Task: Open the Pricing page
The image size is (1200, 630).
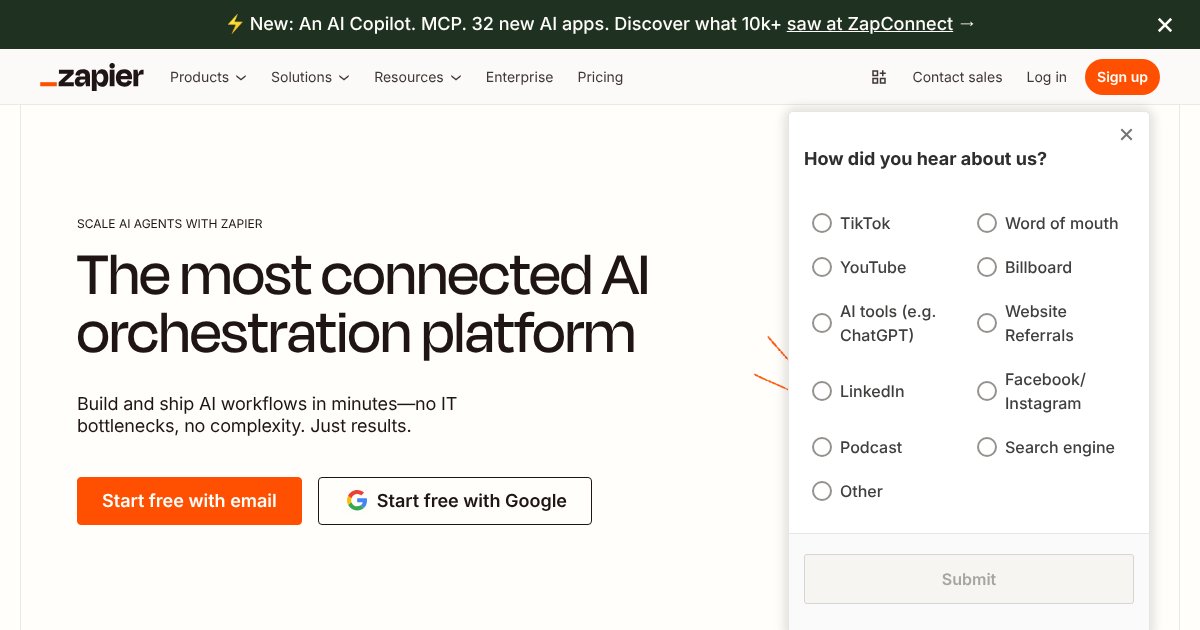Action: point(600,77)
